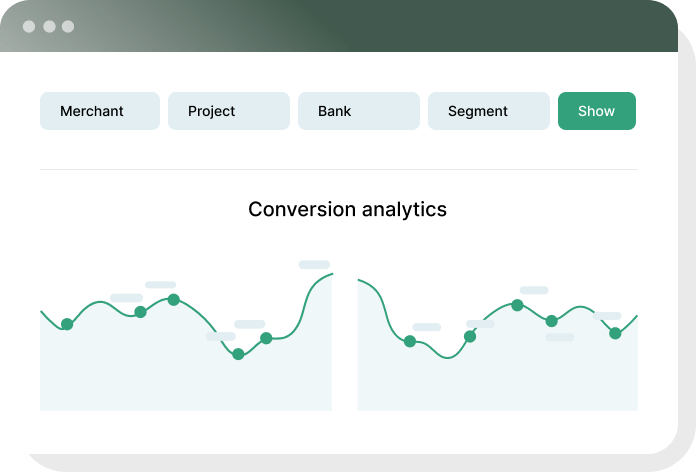The width and height of the screenshot is (696, 472).
Task: Click the rightmost data point on right chart
Action: coord(615,333)
